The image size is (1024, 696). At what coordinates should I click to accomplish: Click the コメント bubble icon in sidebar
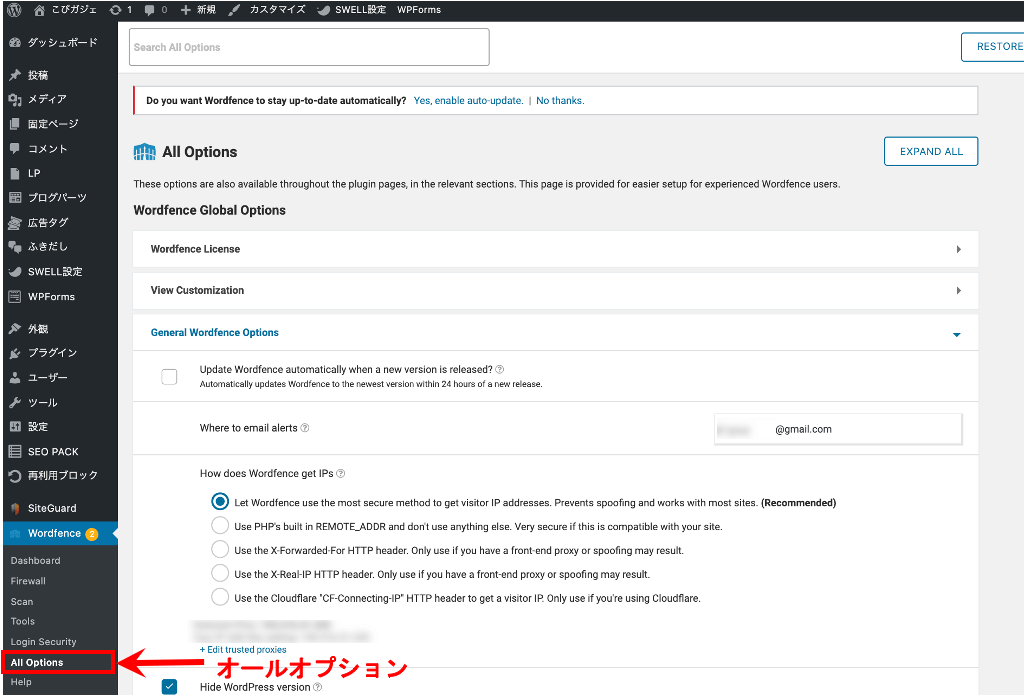(15, 149)
